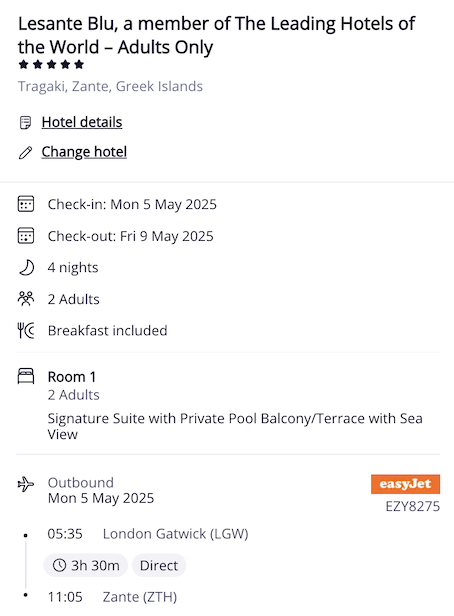454x616 pixels.
Task: Click the moon nights icon
Action: tap(26, 268)
